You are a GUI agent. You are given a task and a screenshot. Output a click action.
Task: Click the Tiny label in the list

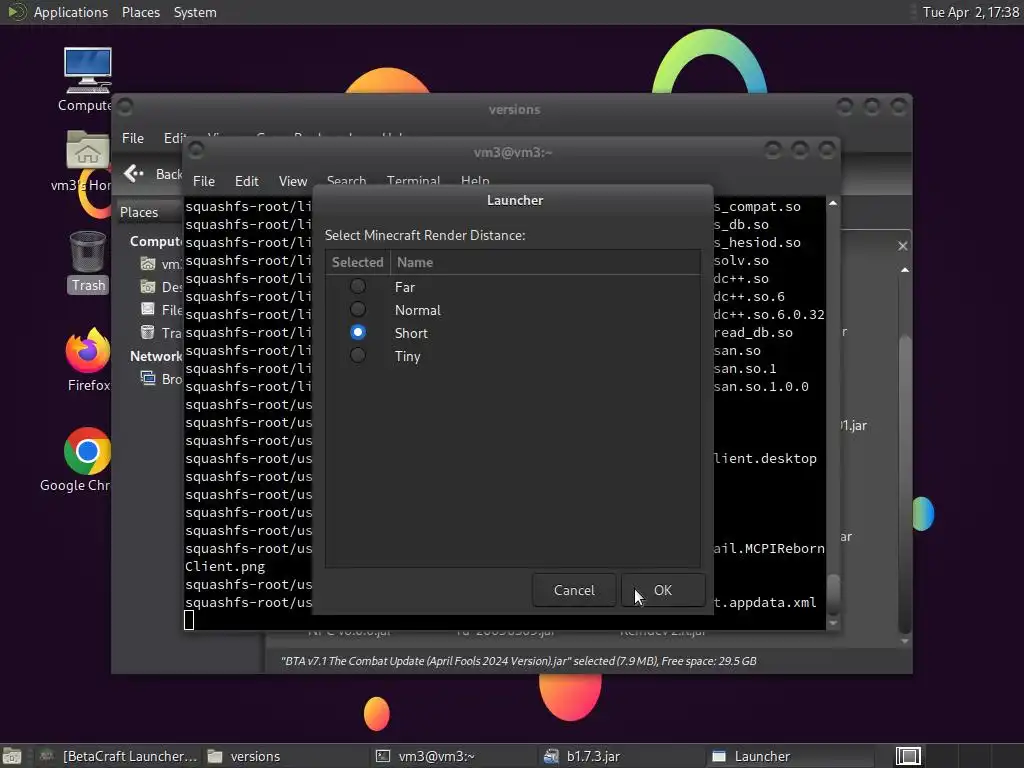[x=408, y=356]
